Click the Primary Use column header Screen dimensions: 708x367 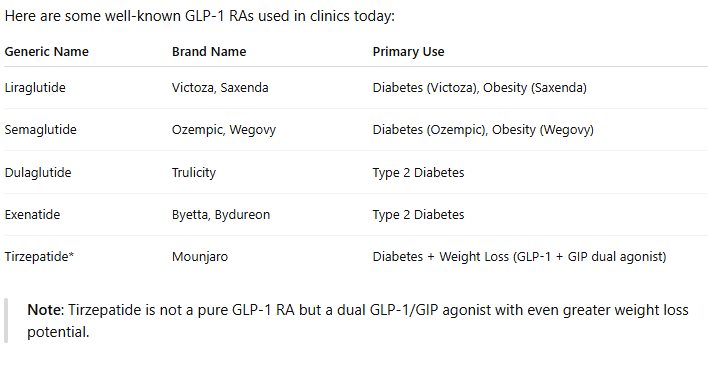click(x=408, y=52)
